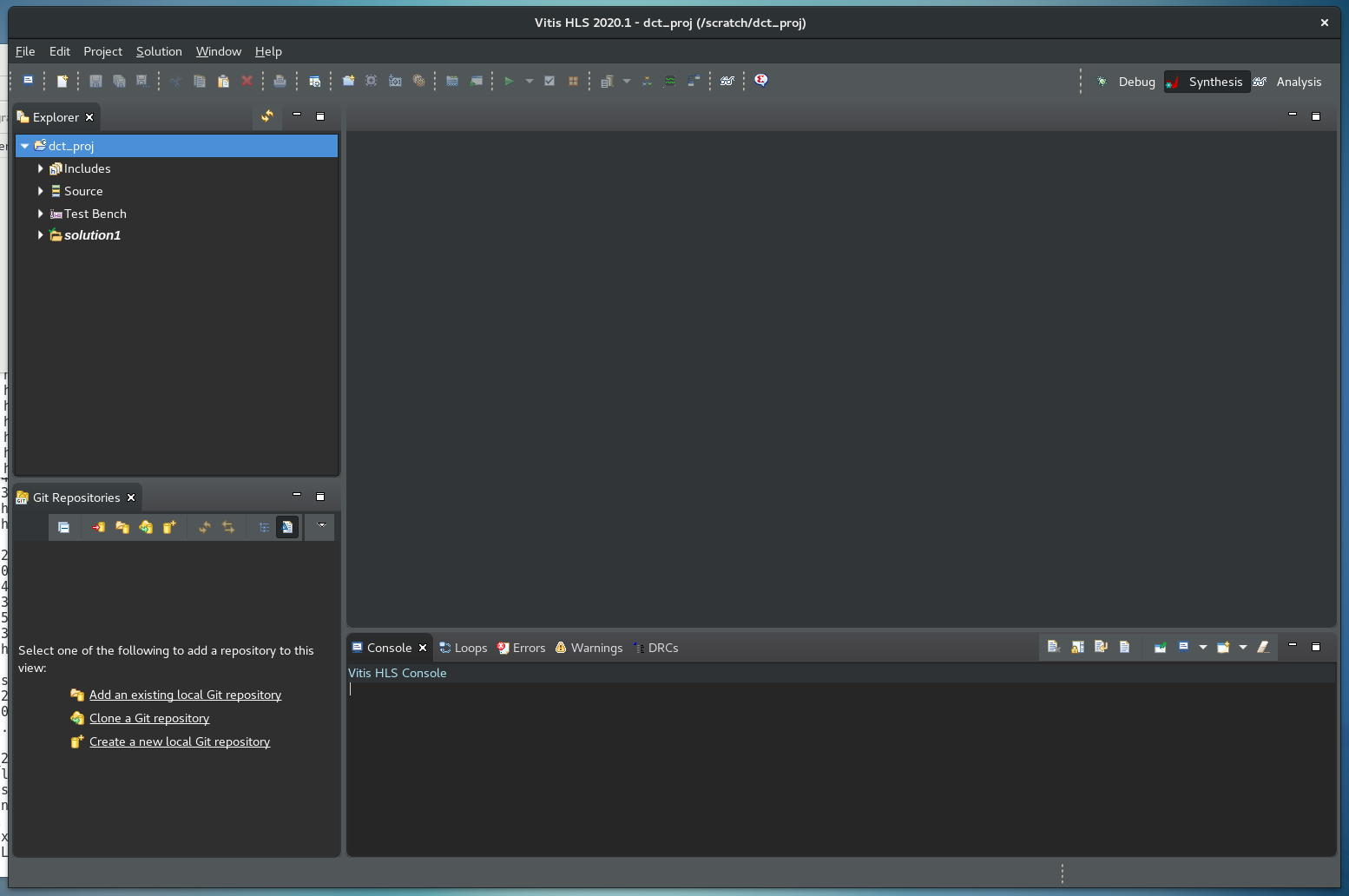Toggle Link with Editor and Selection in Git panel
This screenshot has height=896, width=1349.
coord(228,527)
